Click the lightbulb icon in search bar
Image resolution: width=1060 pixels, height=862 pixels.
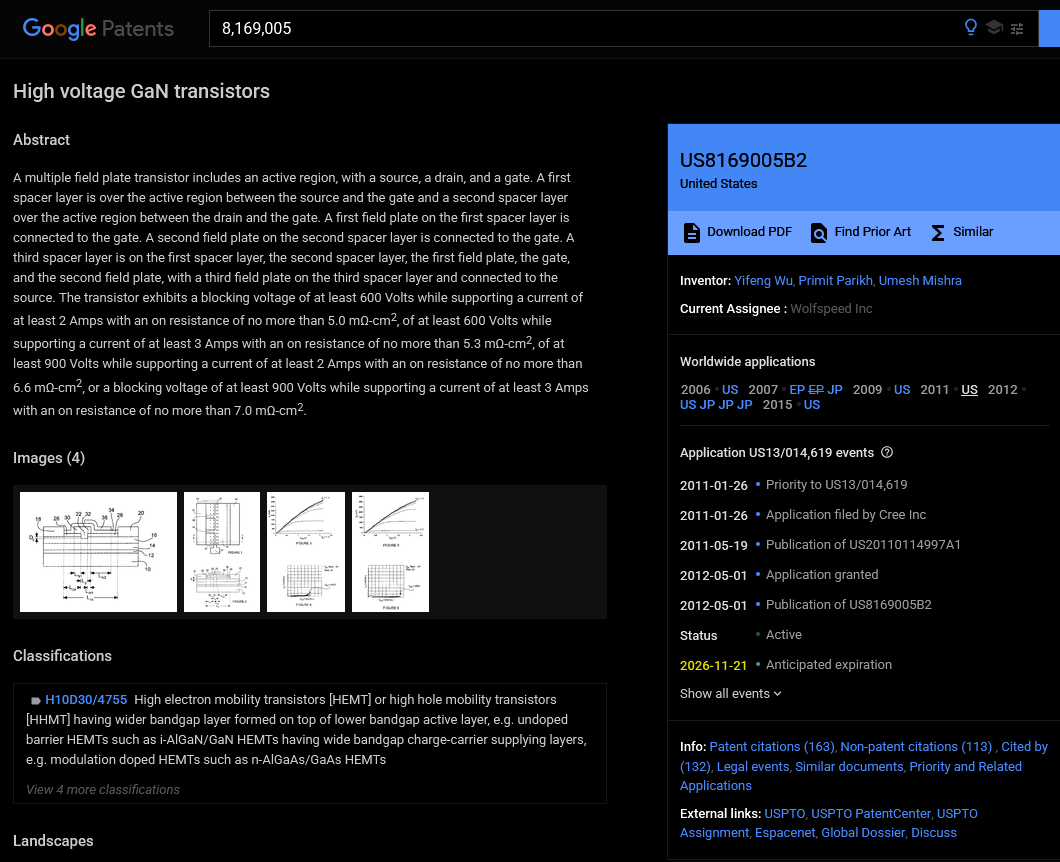[971, 28]
